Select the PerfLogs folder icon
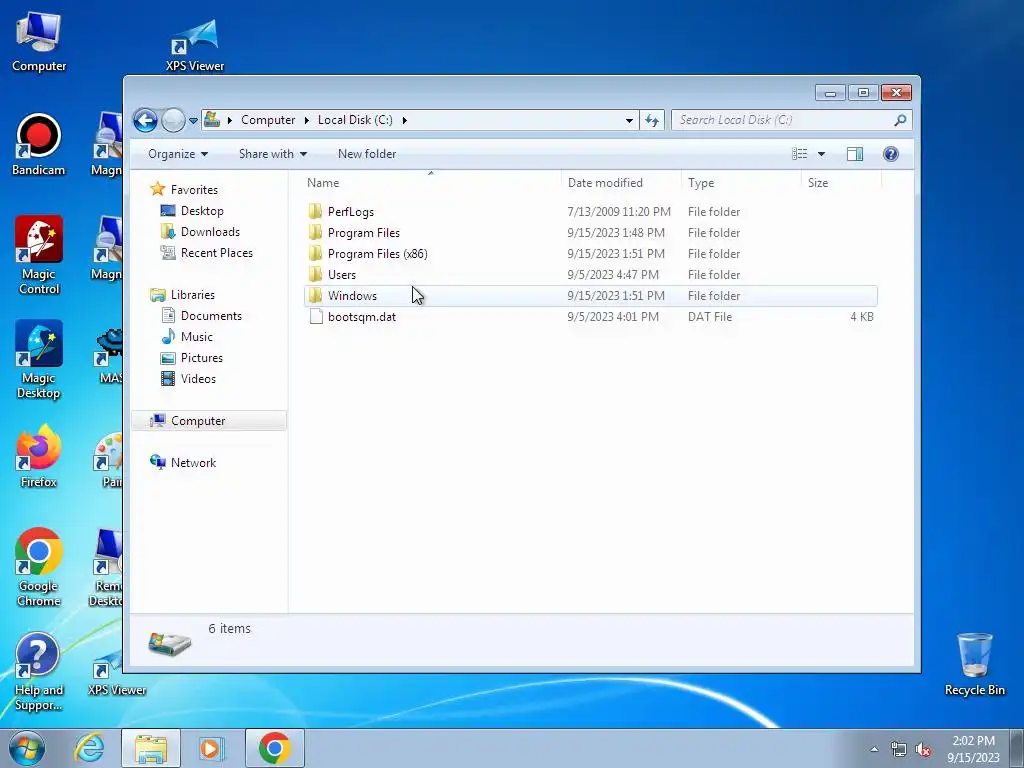The image size is (1024, 768). 315,212
